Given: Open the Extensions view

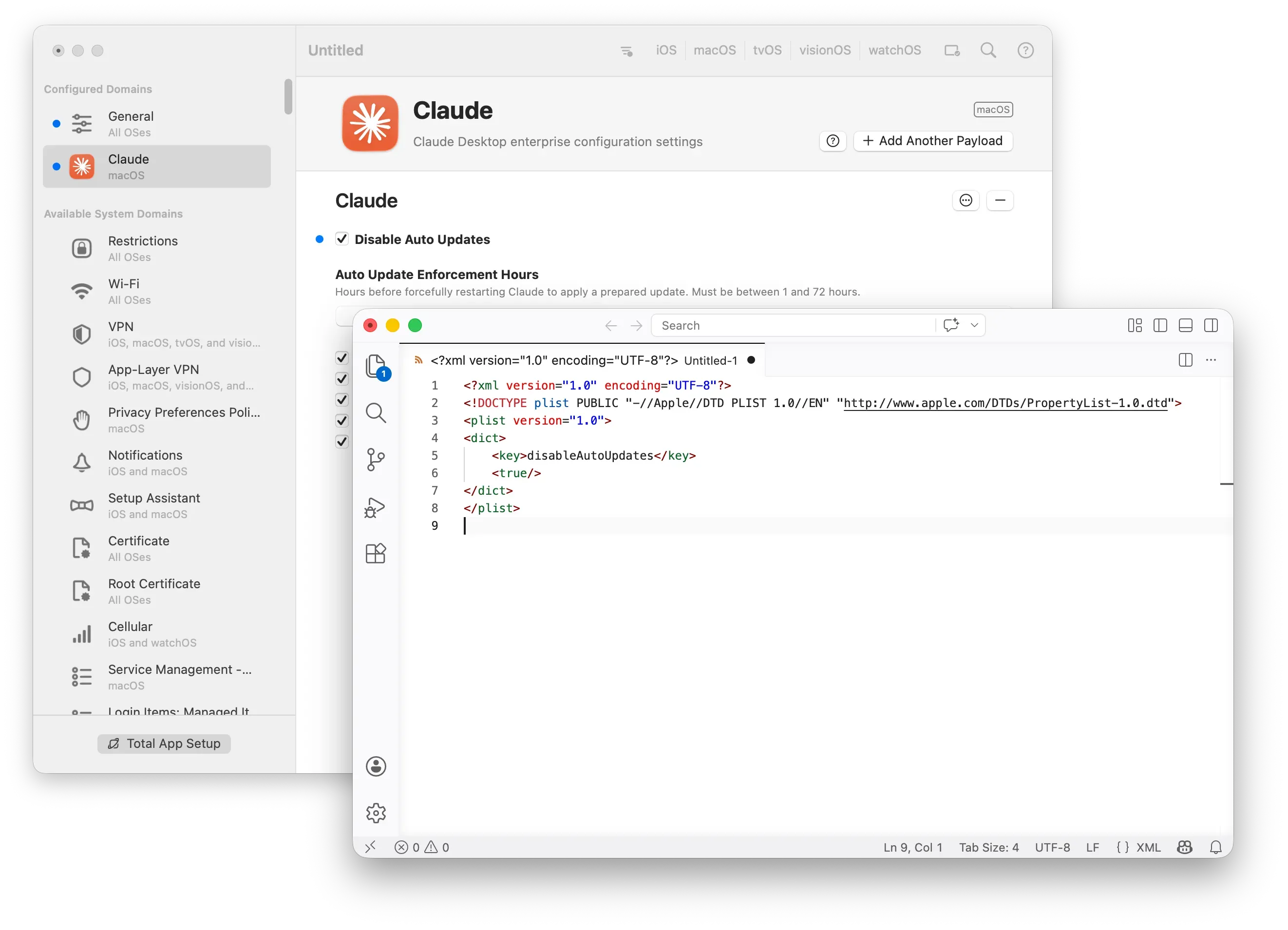Looking at the screenshot, I should tap(376, 553).
